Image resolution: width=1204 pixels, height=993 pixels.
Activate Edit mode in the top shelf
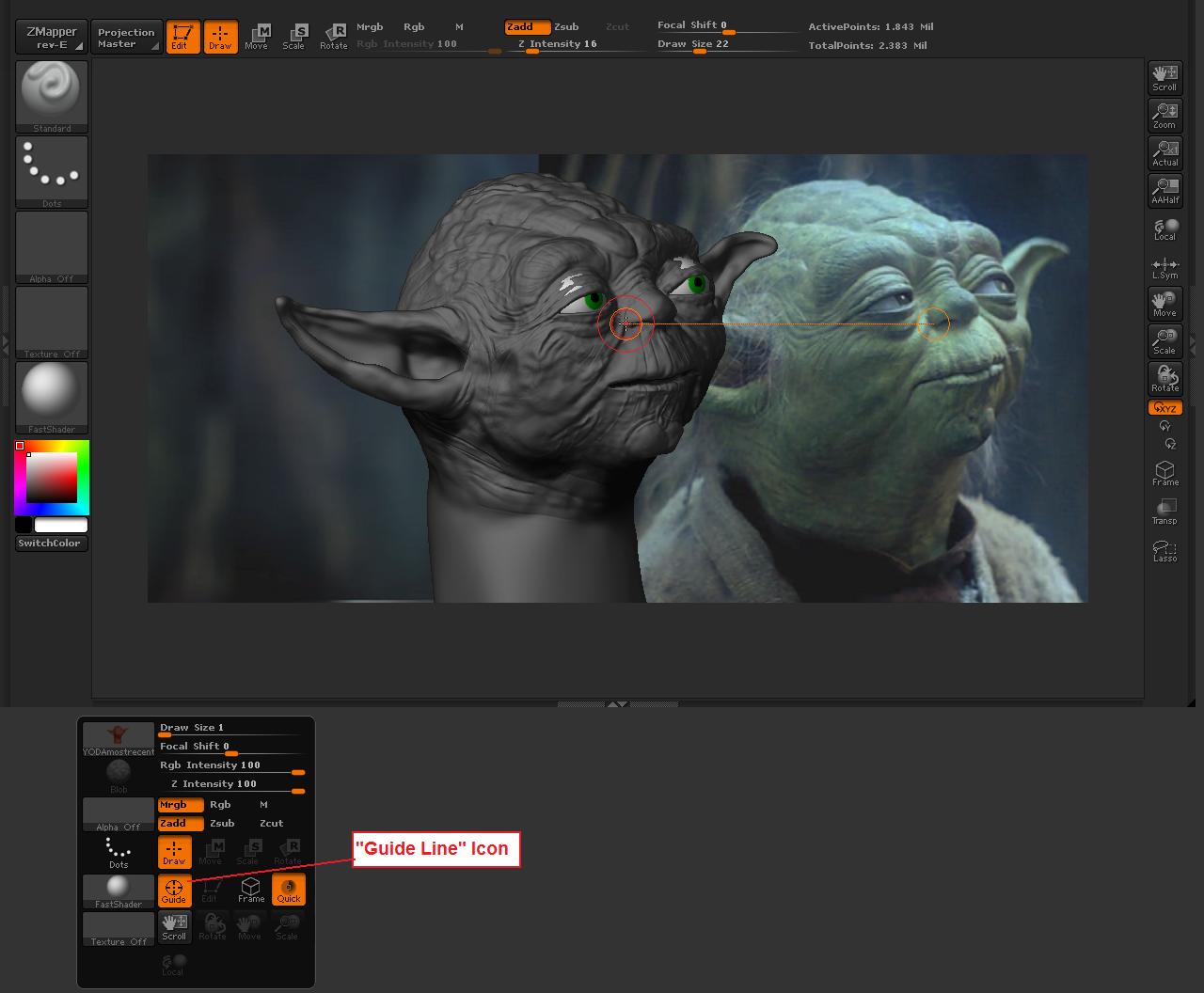click(x=182, y=37)
